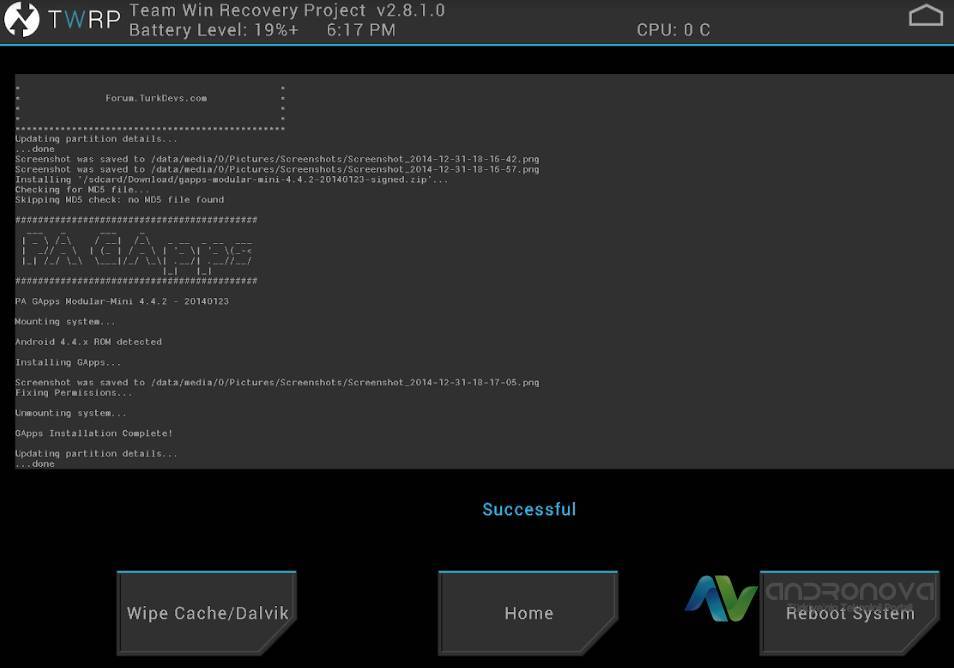Click the '6:17 PM' clock text
The width and height of the screenshot is (954, 668).
(361, 30)
